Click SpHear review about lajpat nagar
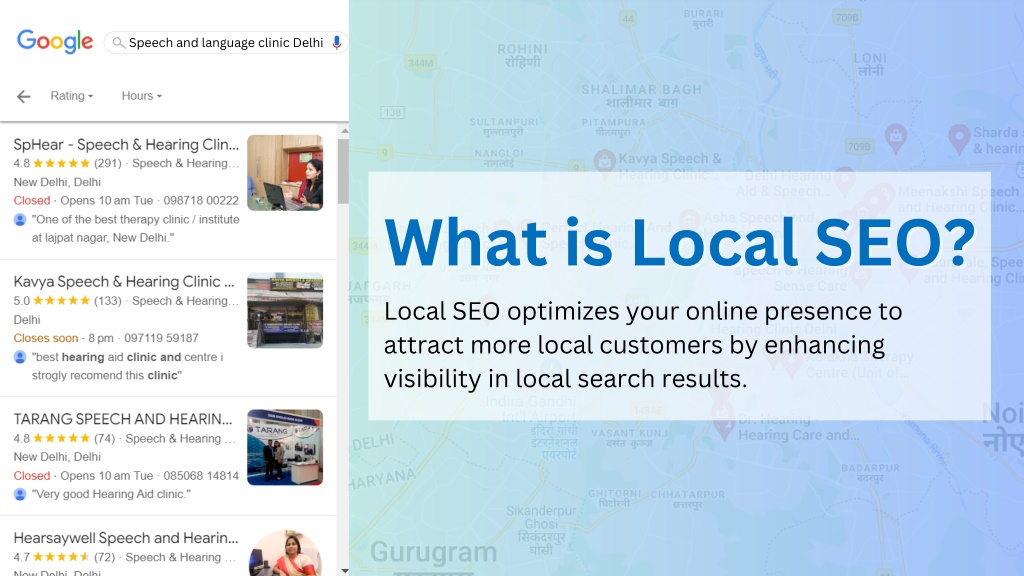The height and width of the screenshot is (576, 1024). click(x=135, y=229)
